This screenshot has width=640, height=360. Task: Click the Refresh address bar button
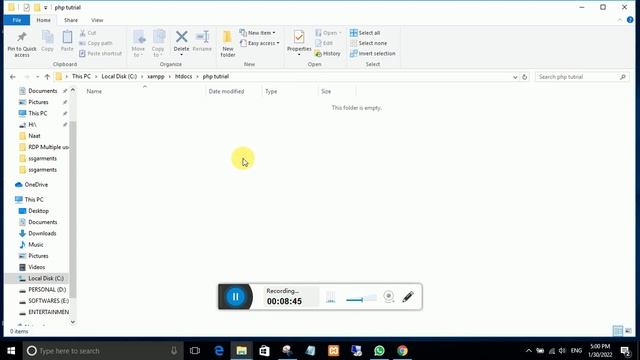pyautogui.click(x=524, y=77)
